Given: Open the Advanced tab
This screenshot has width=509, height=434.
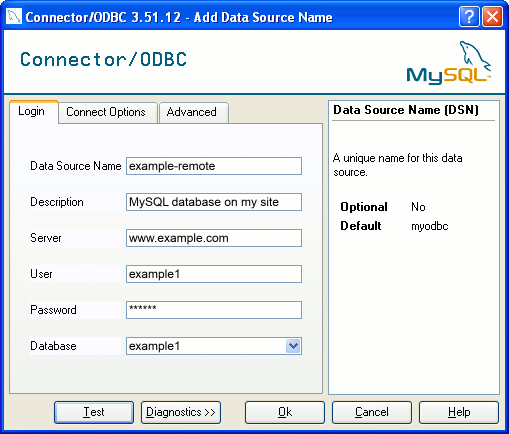Looking at the screenshot, I should pyautogui.click(x=194, y=112).
